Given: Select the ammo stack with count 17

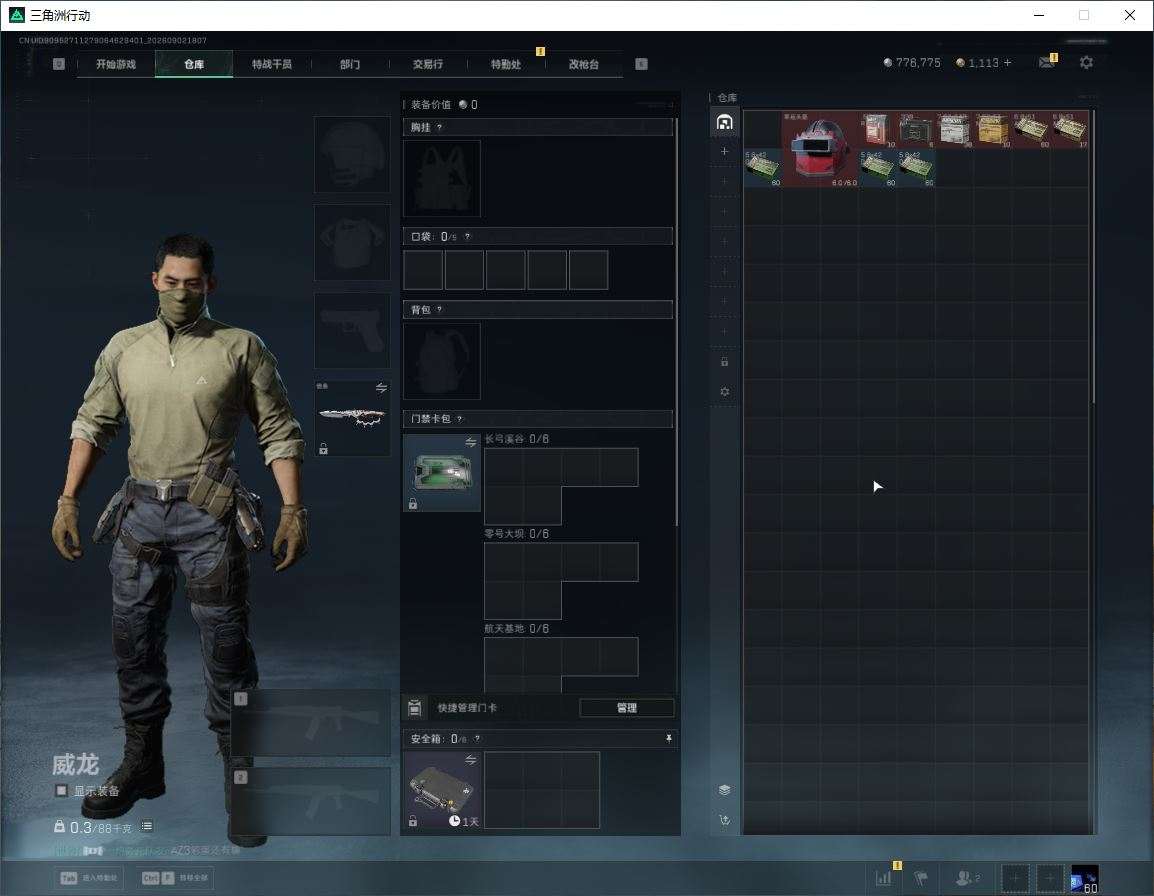Looking at the screenshot, I should 1069,130.
